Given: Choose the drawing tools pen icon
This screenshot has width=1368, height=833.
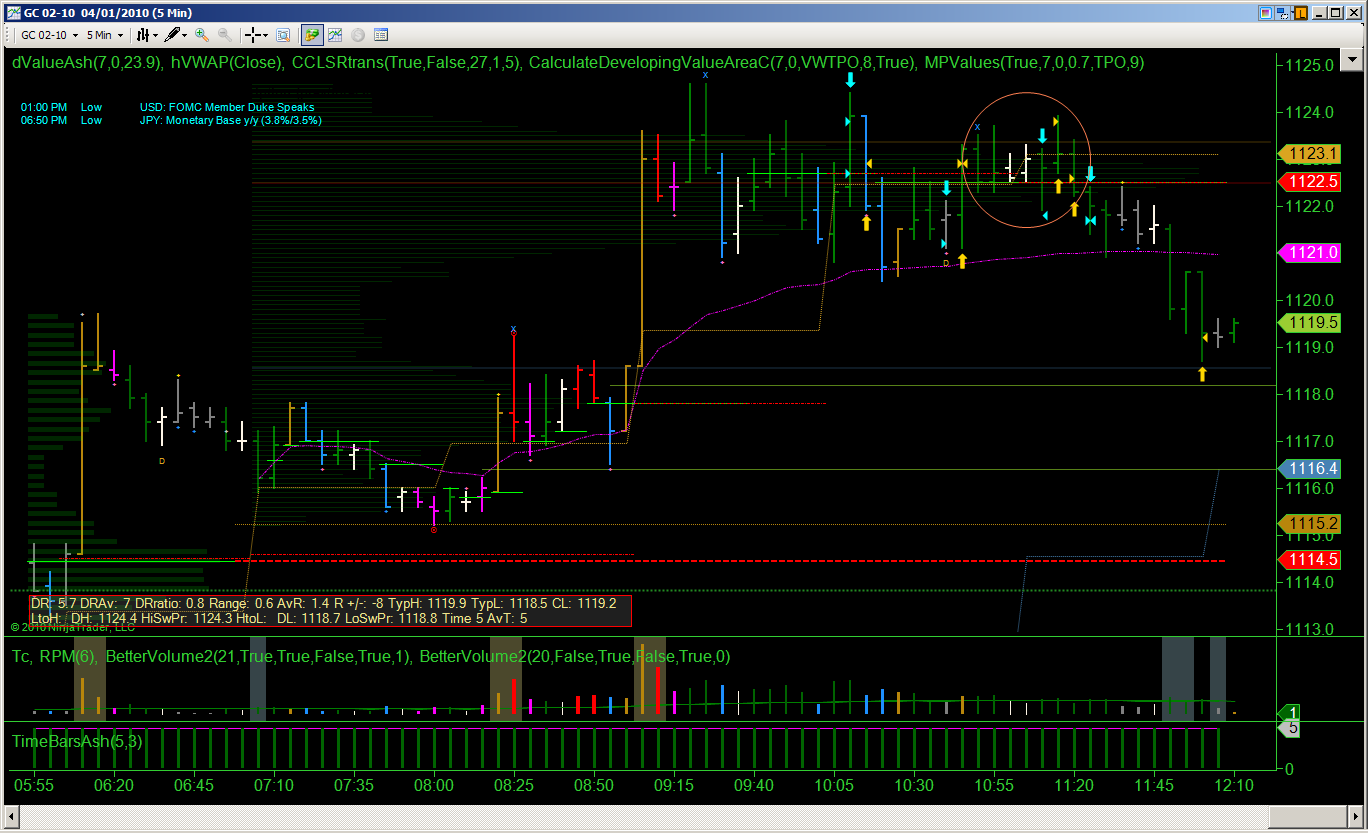Looking at the screenshot, I should [x=172, y=35].
